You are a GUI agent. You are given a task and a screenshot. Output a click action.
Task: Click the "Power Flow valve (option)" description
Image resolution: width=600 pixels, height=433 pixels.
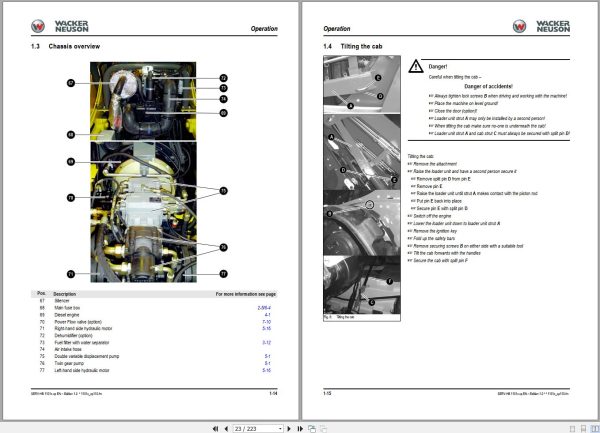click(78, 322)
